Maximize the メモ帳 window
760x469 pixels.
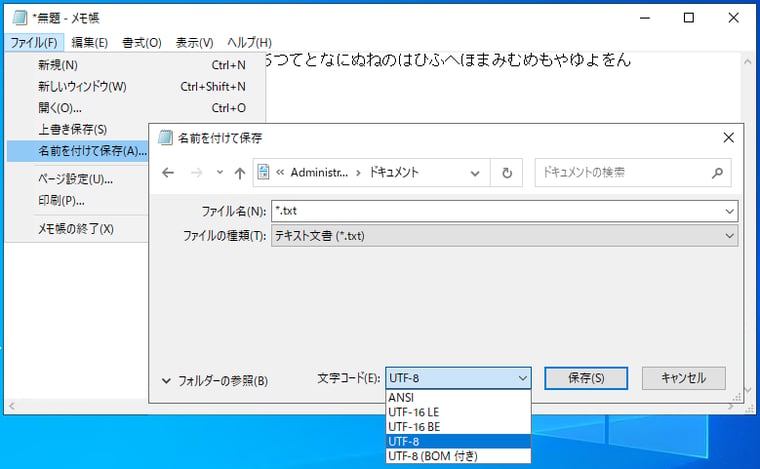[689, 18]
